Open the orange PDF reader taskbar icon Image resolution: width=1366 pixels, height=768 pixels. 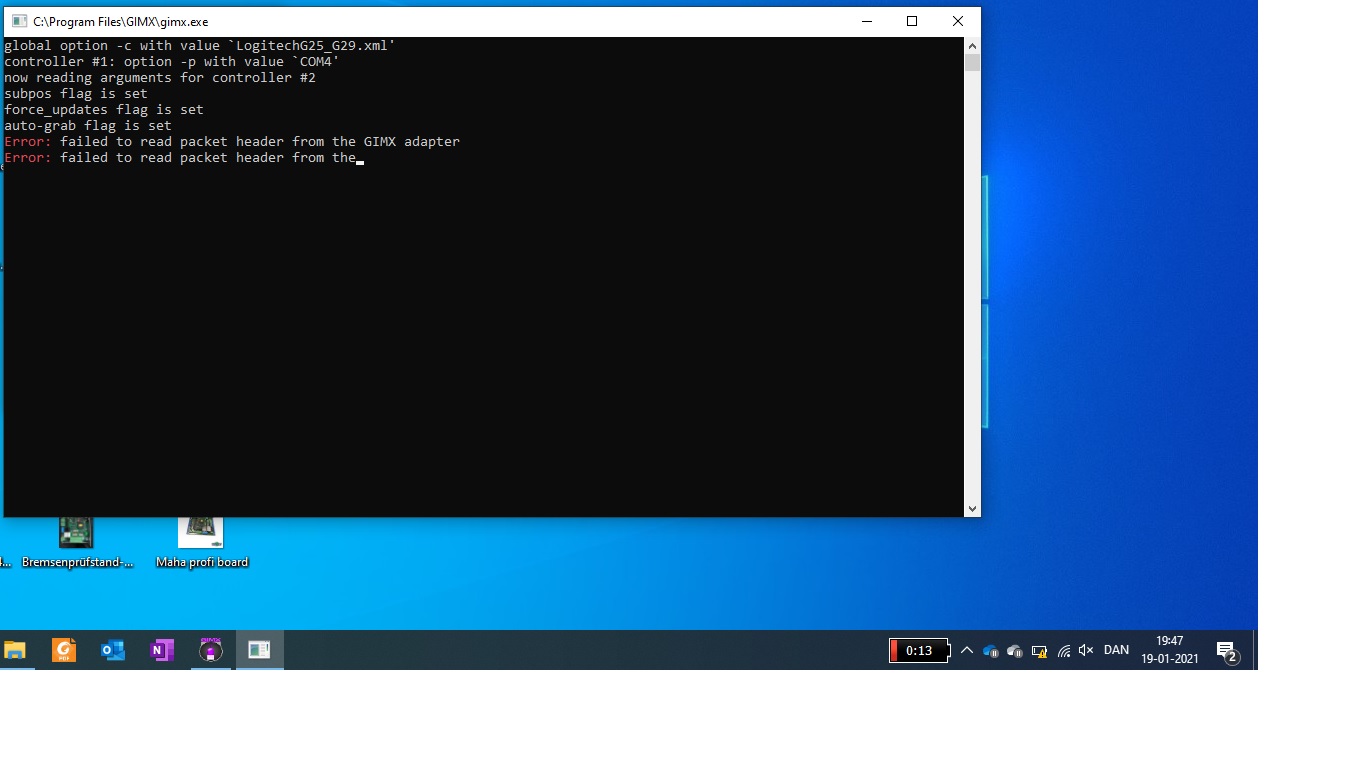click(x=64, y=651)
